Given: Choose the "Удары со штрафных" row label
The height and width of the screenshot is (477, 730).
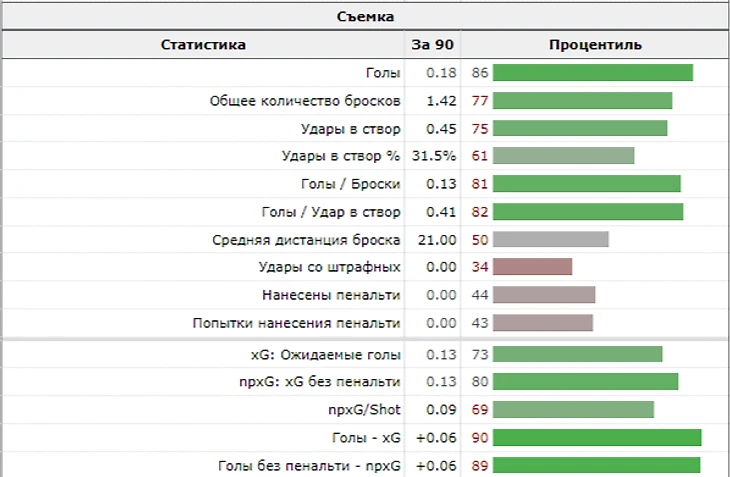Looking at the screenshot, I should [329, 267].
